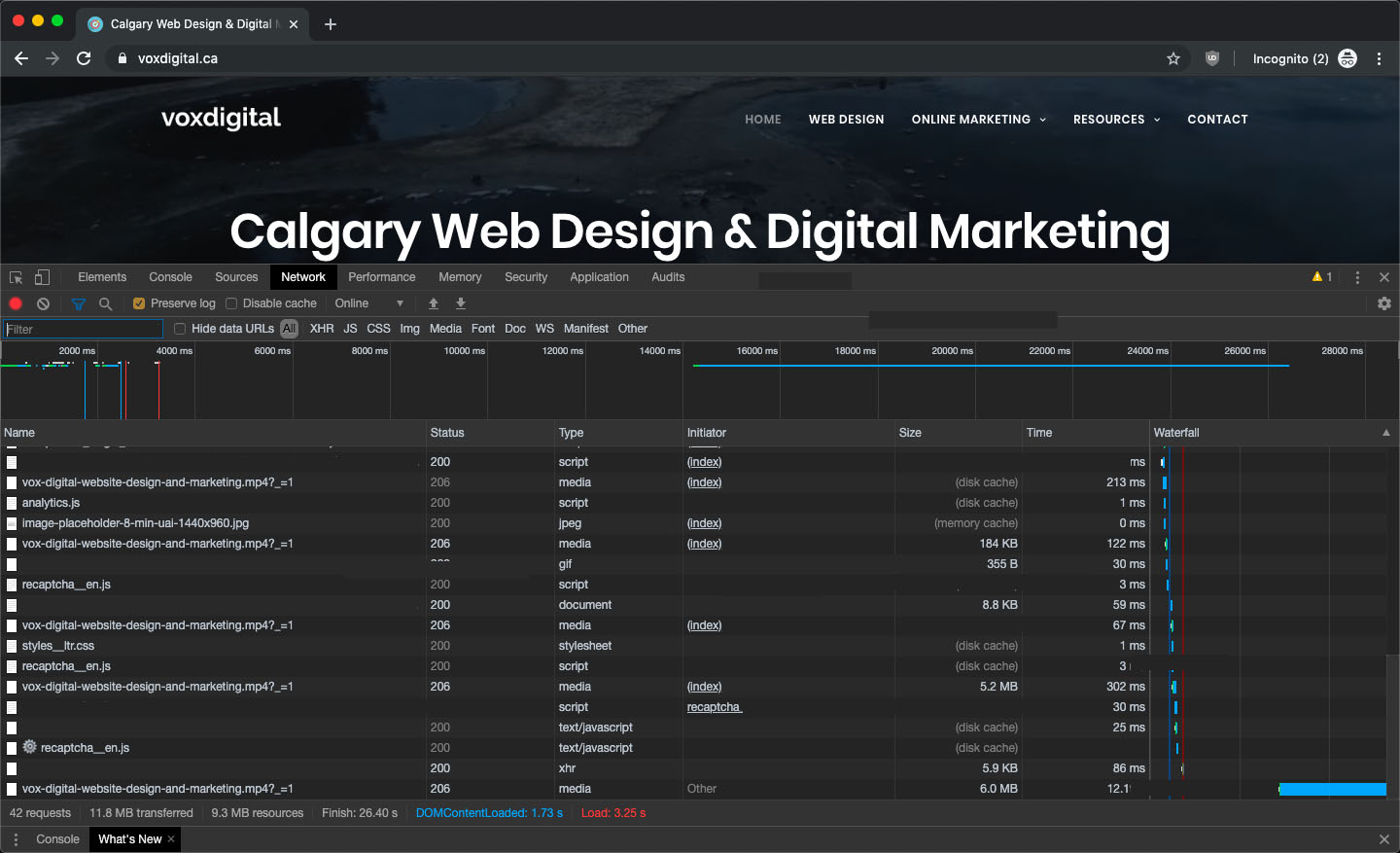Viewport: 1400px width, 853px height.
Task: Open the Performance tab
Action: coord(381,277)
